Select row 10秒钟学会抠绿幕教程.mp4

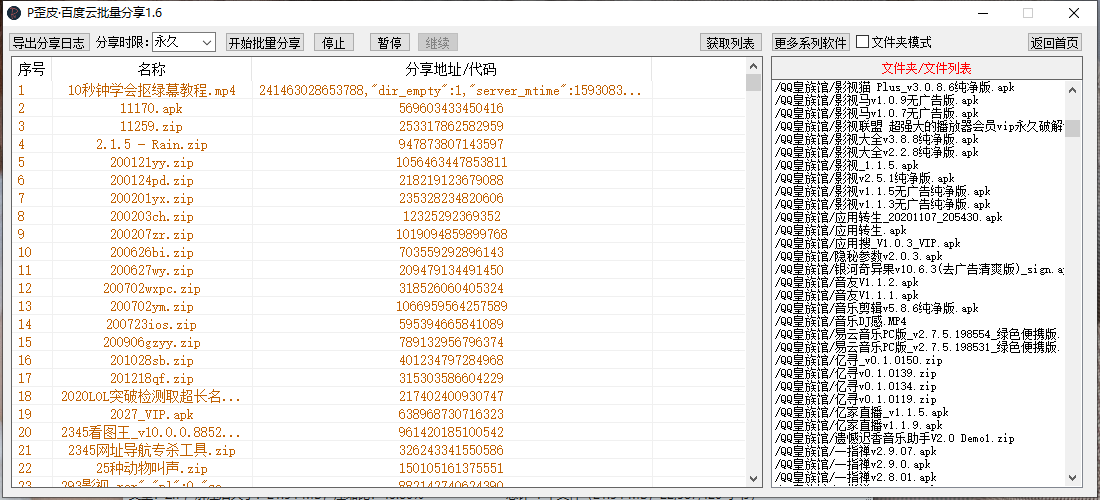(379, 90)
